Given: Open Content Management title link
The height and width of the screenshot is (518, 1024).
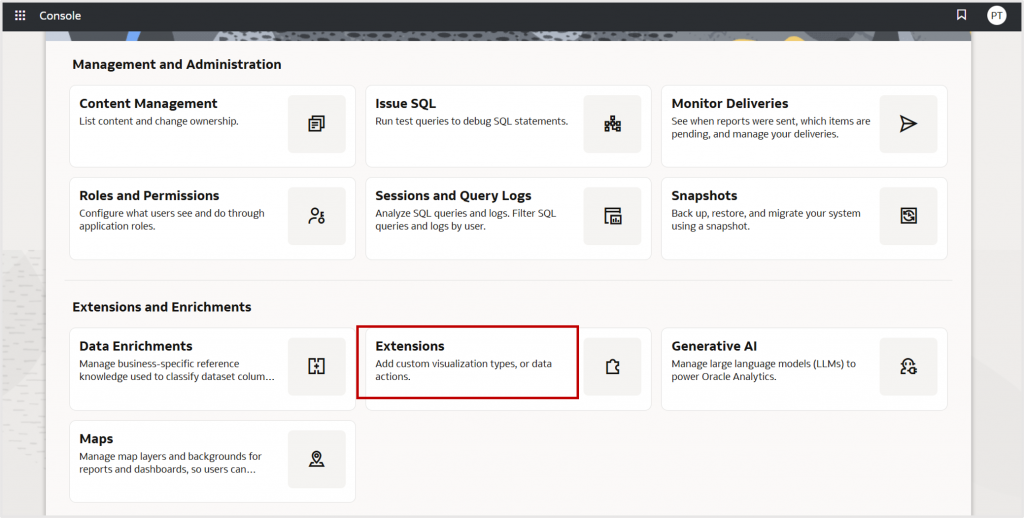Looking at the screenshot, I should click(x=148, y=103).
